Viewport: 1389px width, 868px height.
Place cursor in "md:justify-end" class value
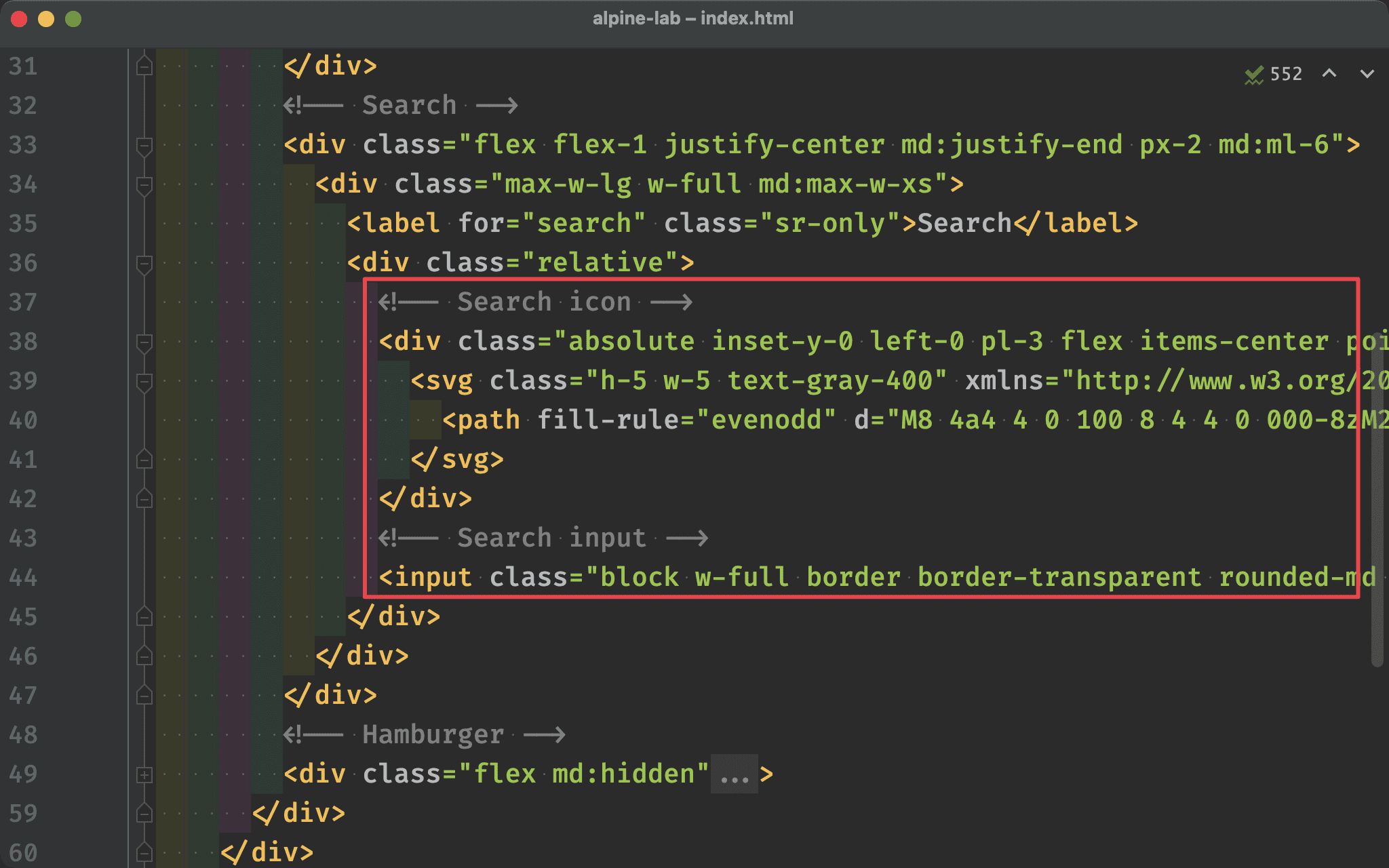click(x=1012, y=145)
